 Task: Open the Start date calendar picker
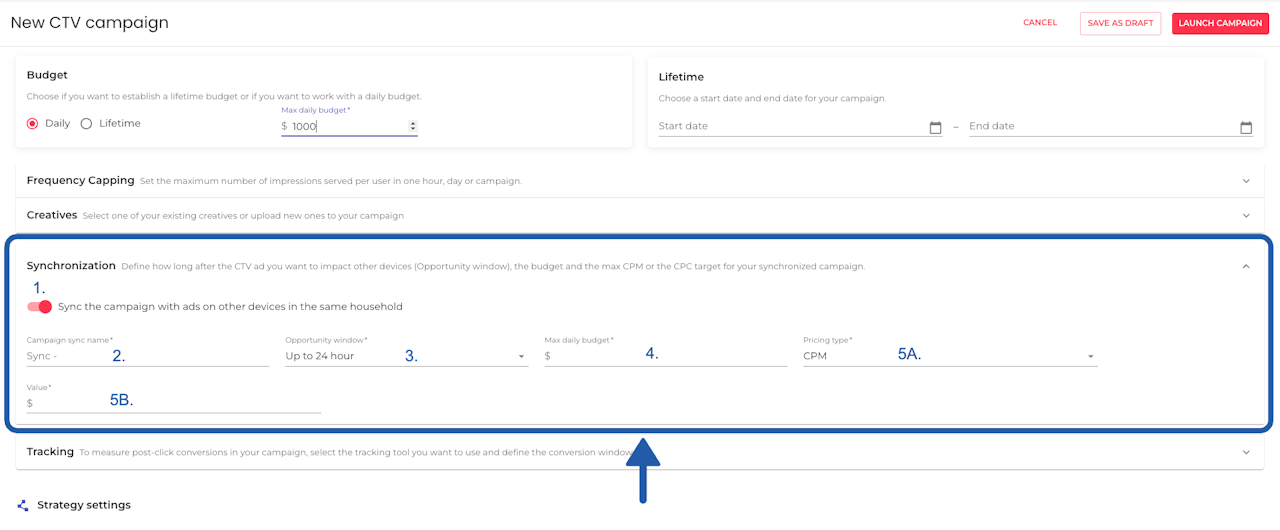(x=935, y=127)
